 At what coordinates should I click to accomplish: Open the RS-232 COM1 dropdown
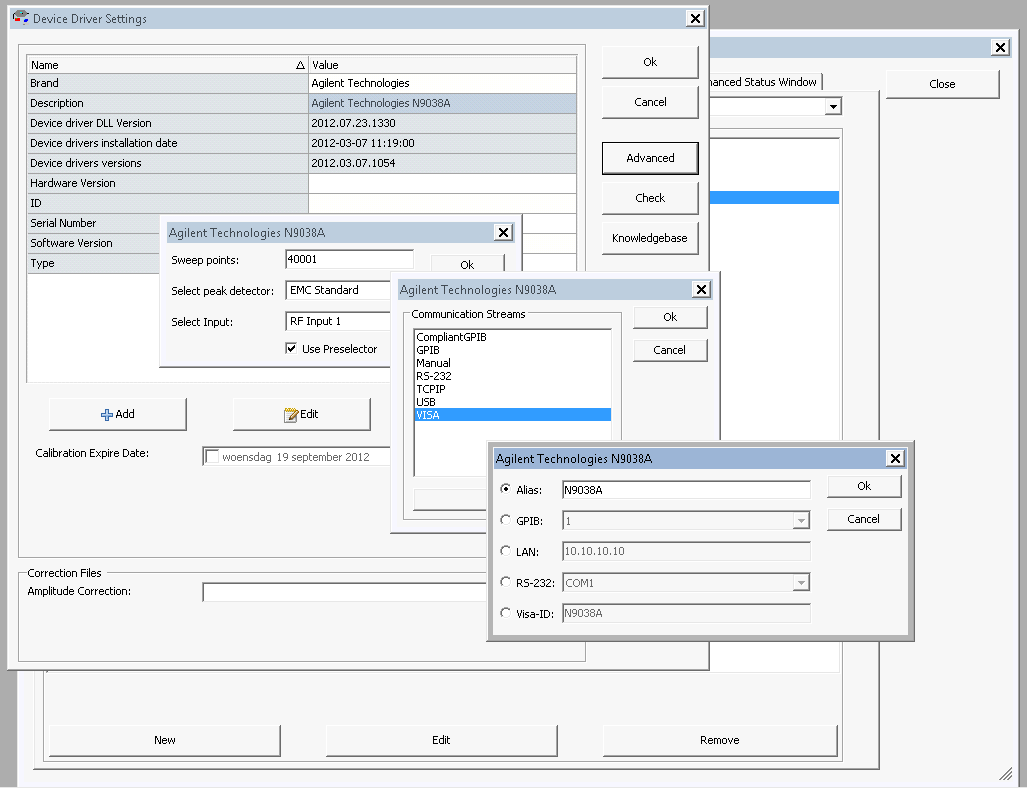[x=801, y=582]
